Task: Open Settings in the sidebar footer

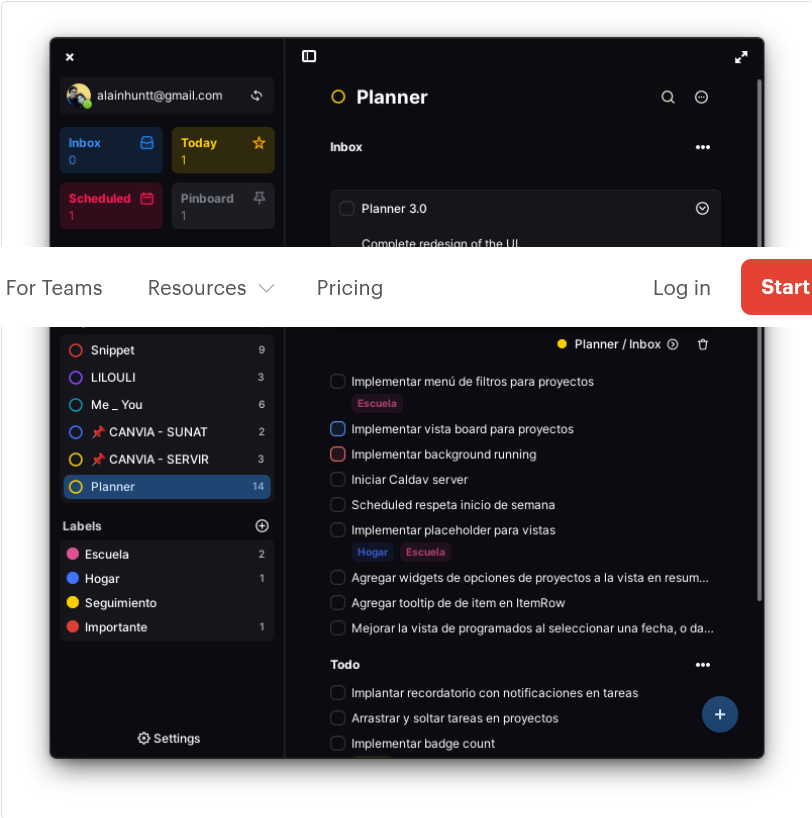Action: (168, 738)
